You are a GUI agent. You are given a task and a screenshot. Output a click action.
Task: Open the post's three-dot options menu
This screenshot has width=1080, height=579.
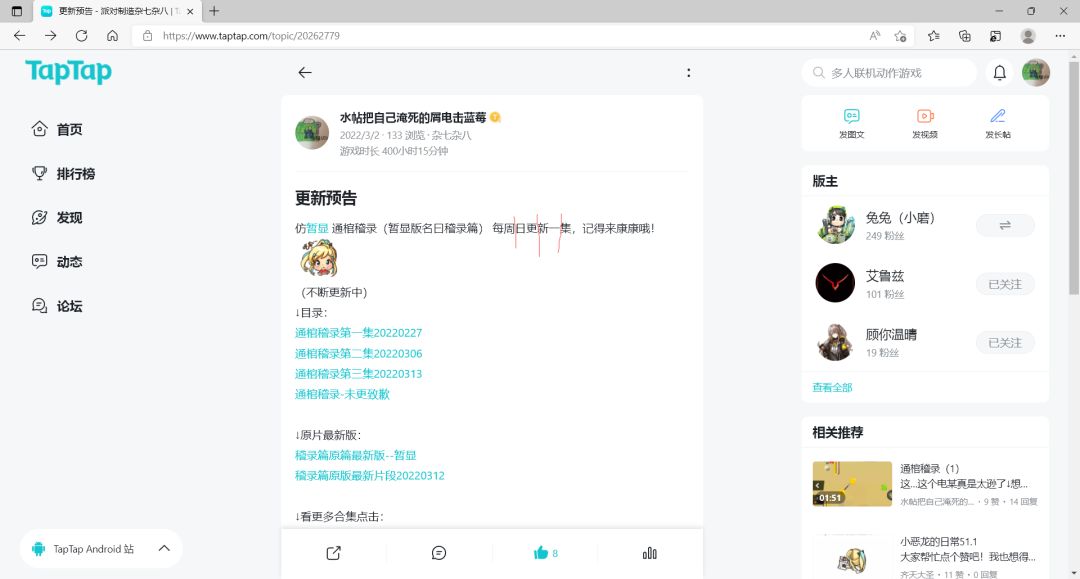pyautogui.click(x=689, y=72)
